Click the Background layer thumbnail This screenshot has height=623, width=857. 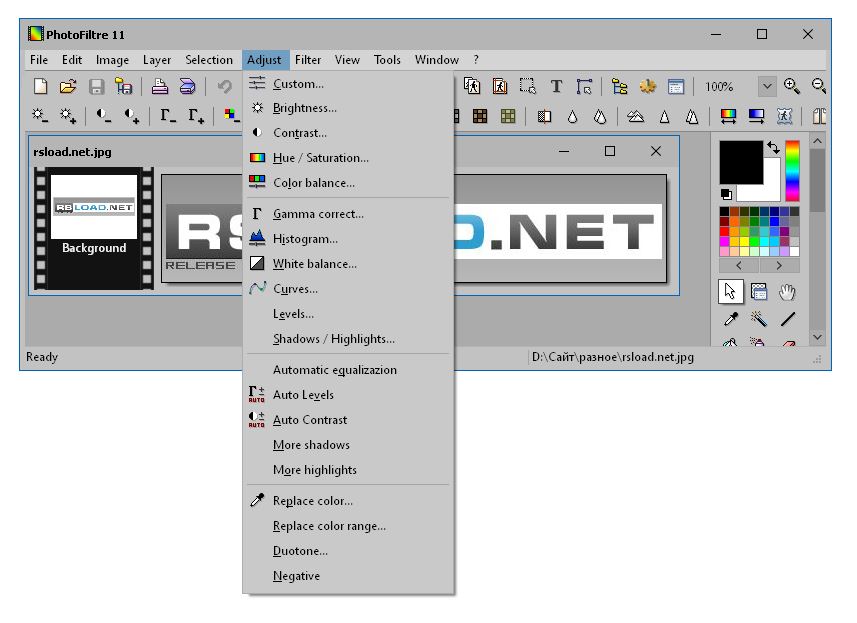point(94,207)
